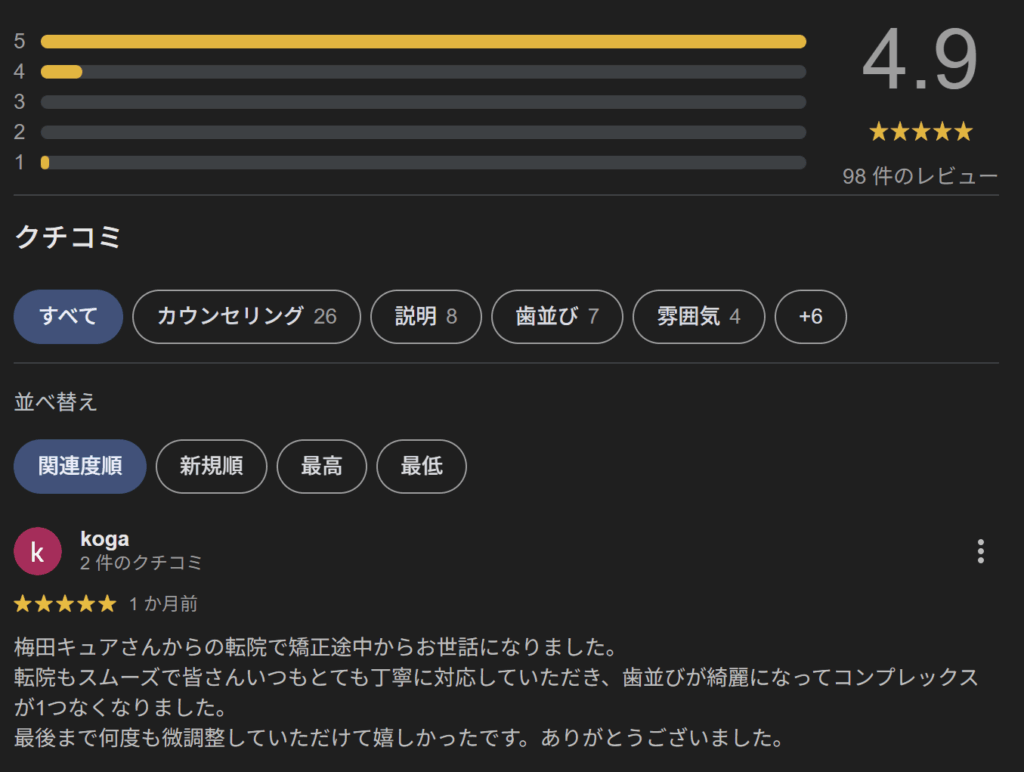The image size is (1024, 772).
Task: Sort reviews by 関連度順
Action: 80,466
